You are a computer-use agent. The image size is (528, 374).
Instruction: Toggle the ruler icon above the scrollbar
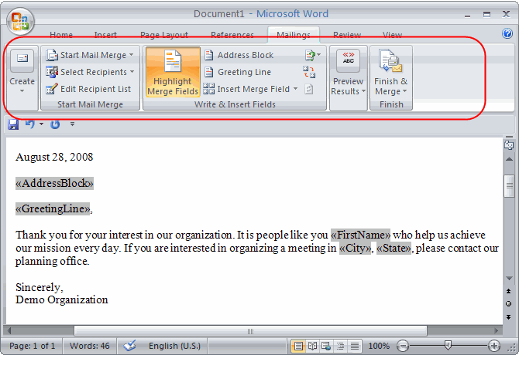coord(509,145)
